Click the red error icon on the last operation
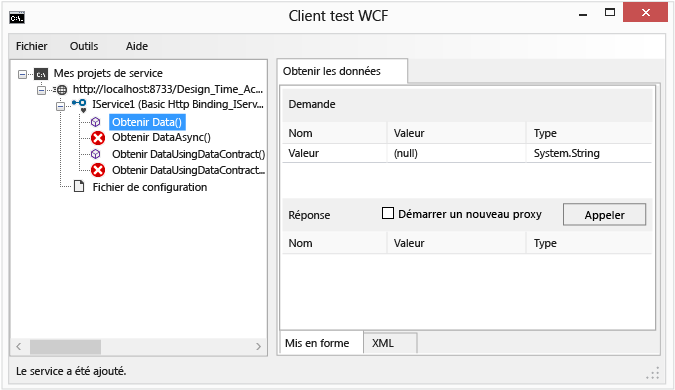This screenshot has height=390, width=675. click(98, 170)
